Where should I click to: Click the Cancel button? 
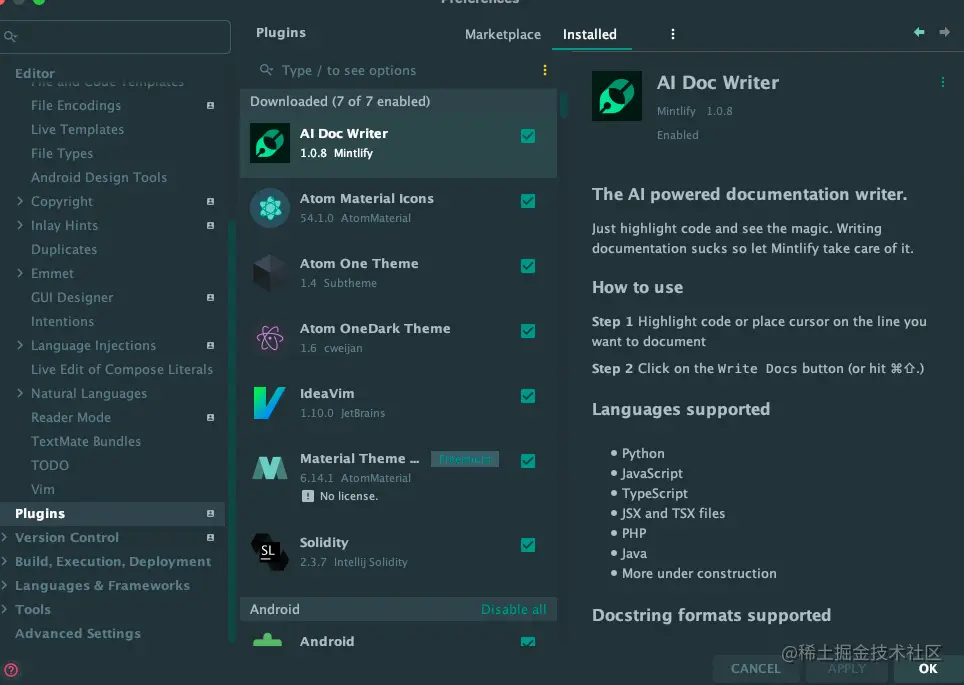[x=756, y=668]
